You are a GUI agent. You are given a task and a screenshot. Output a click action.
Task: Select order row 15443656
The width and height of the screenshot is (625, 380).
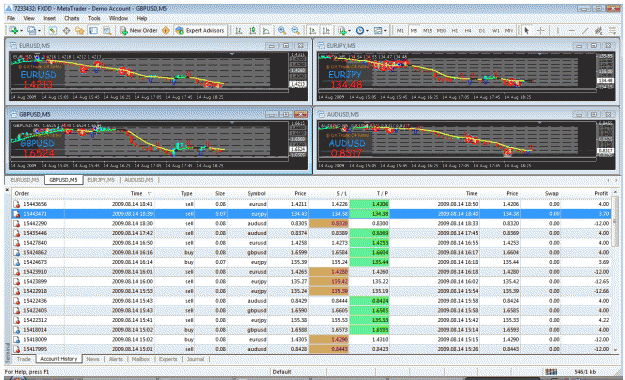(312, 204)
